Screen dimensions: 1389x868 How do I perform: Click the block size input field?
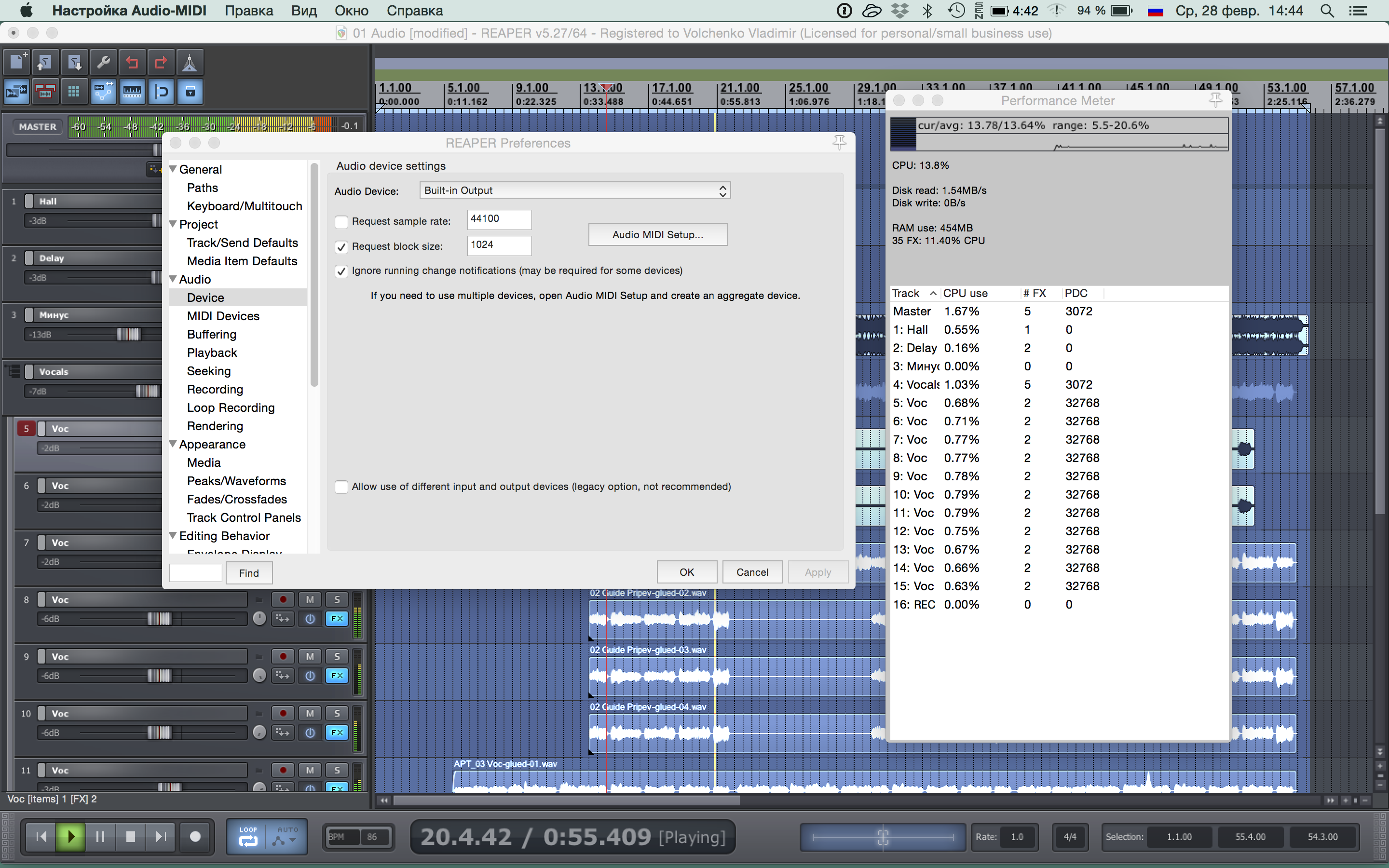pyautogui.click(x=499, y=245)
